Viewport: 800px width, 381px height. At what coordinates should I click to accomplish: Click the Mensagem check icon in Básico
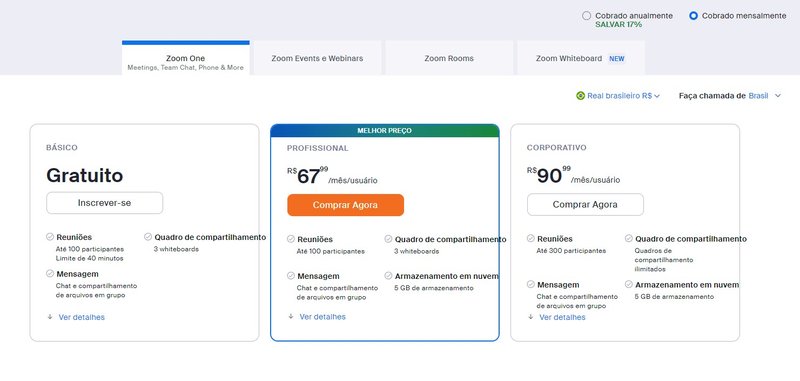(x=50, y=273)
